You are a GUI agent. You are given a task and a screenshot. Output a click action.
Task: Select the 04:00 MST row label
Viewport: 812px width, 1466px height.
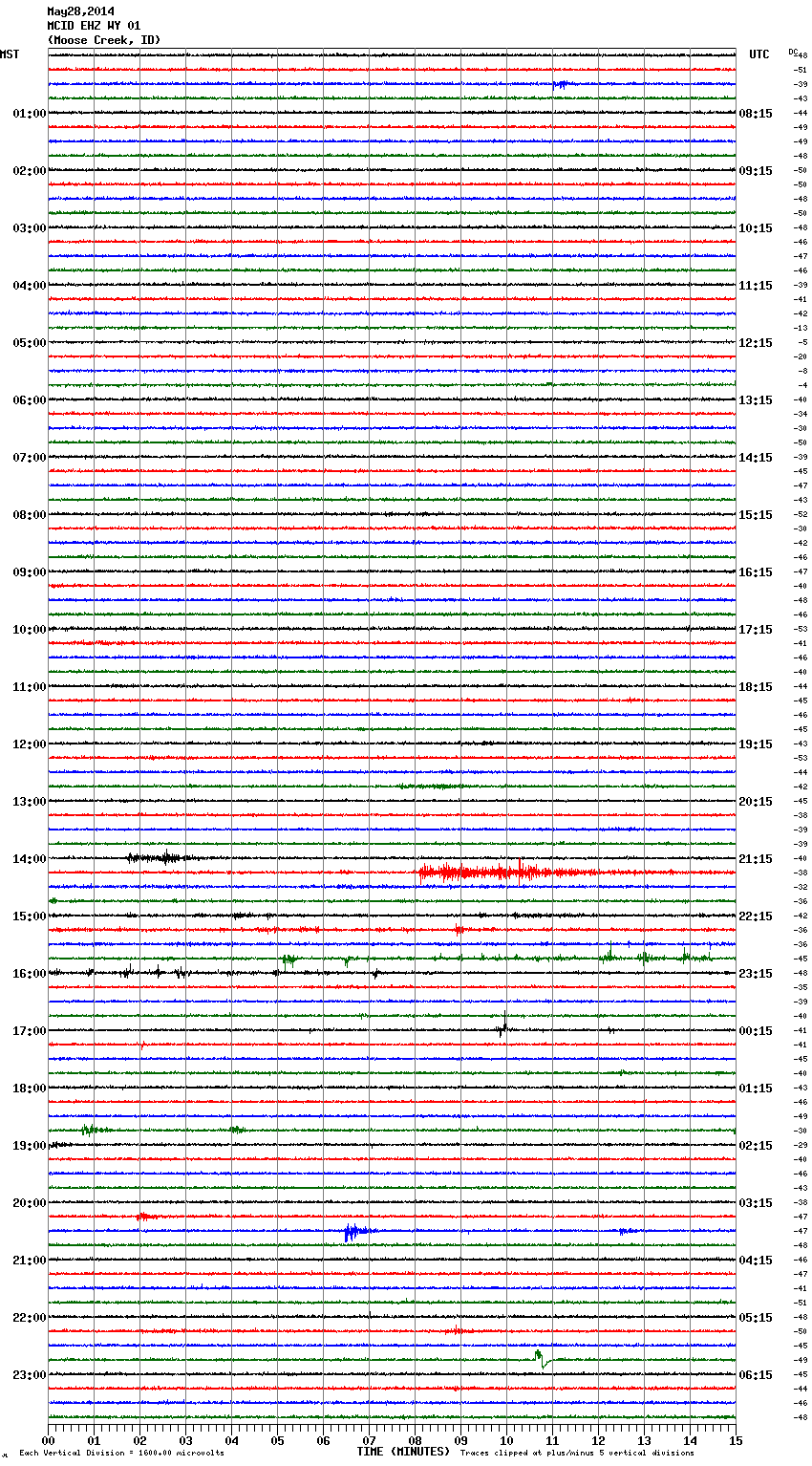(x=29, y=286)
